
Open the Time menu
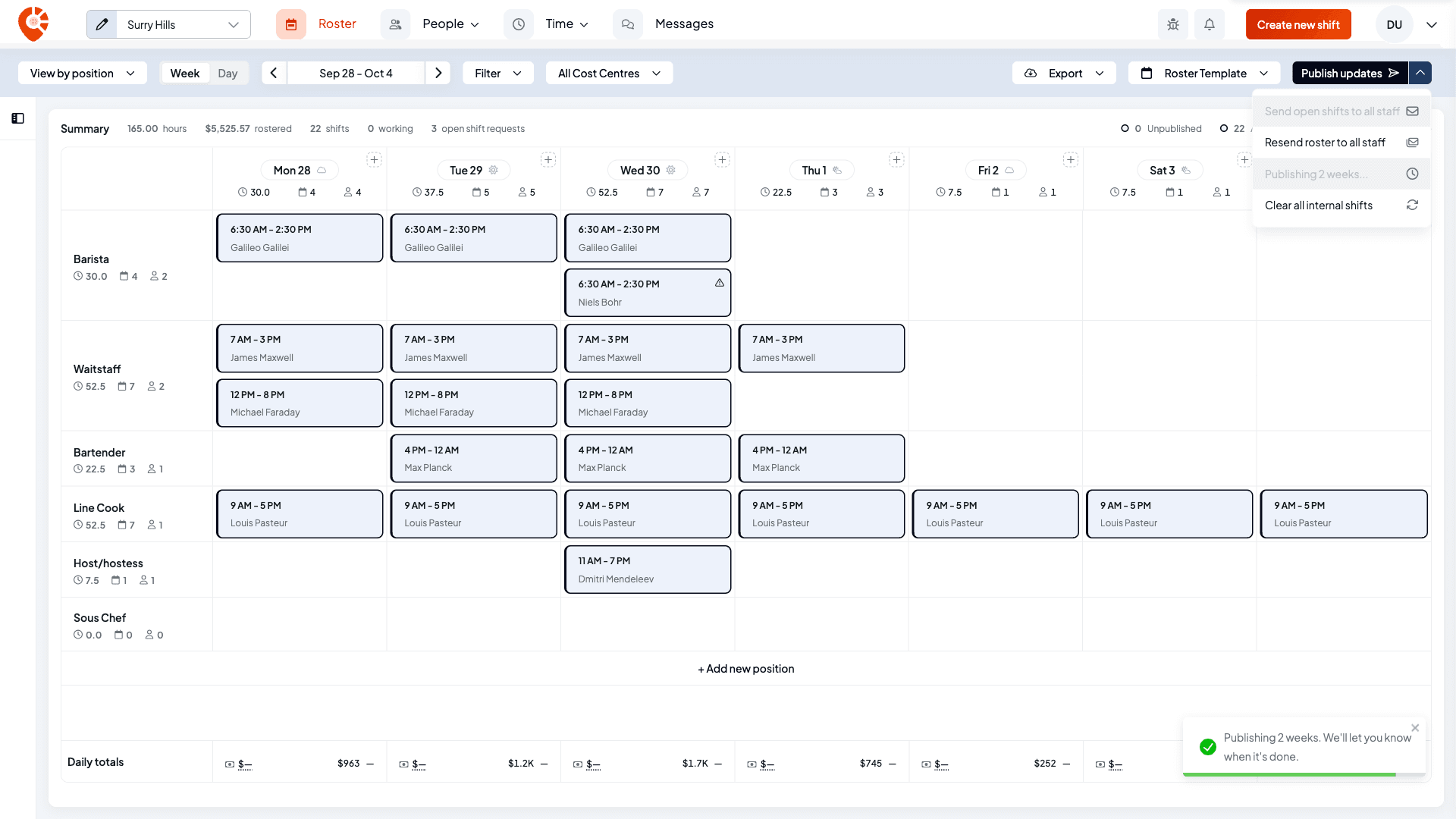566,24
